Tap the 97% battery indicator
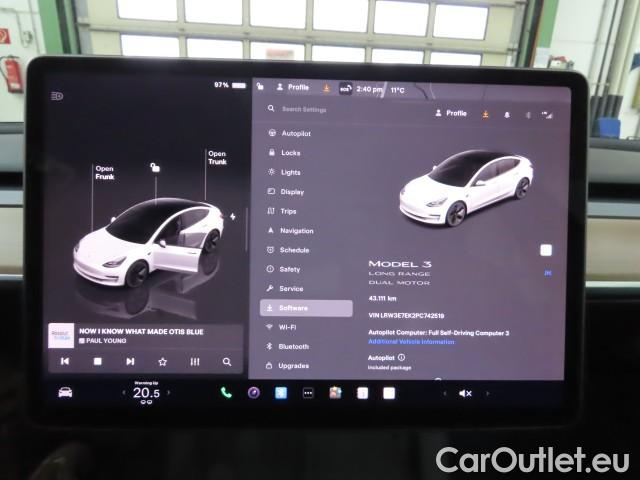 click(x=230, y=85)
